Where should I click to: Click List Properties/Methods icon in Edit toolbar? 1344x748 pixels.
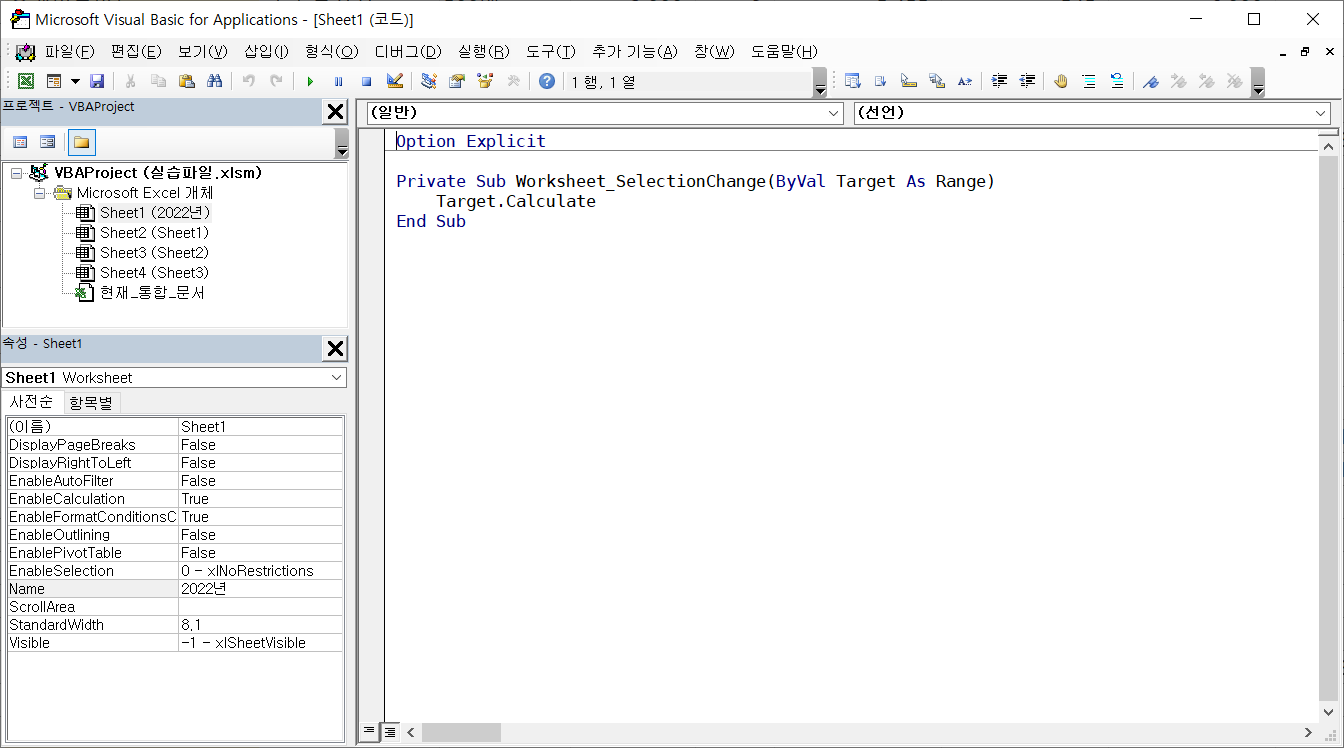[853, 81]
